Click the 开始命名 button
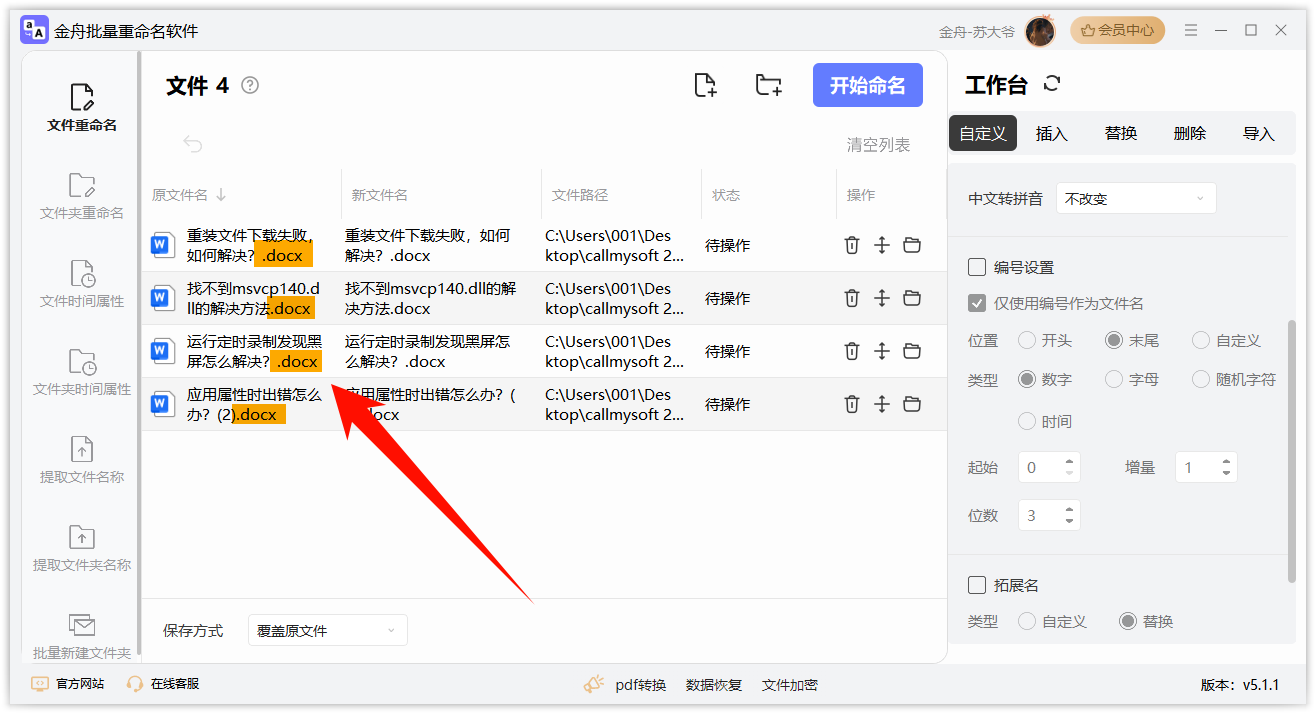 867,85
